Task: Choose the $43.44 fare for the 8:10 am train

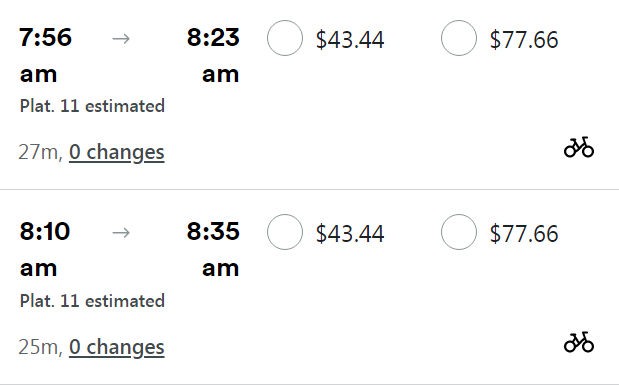Action: (285, 232)
